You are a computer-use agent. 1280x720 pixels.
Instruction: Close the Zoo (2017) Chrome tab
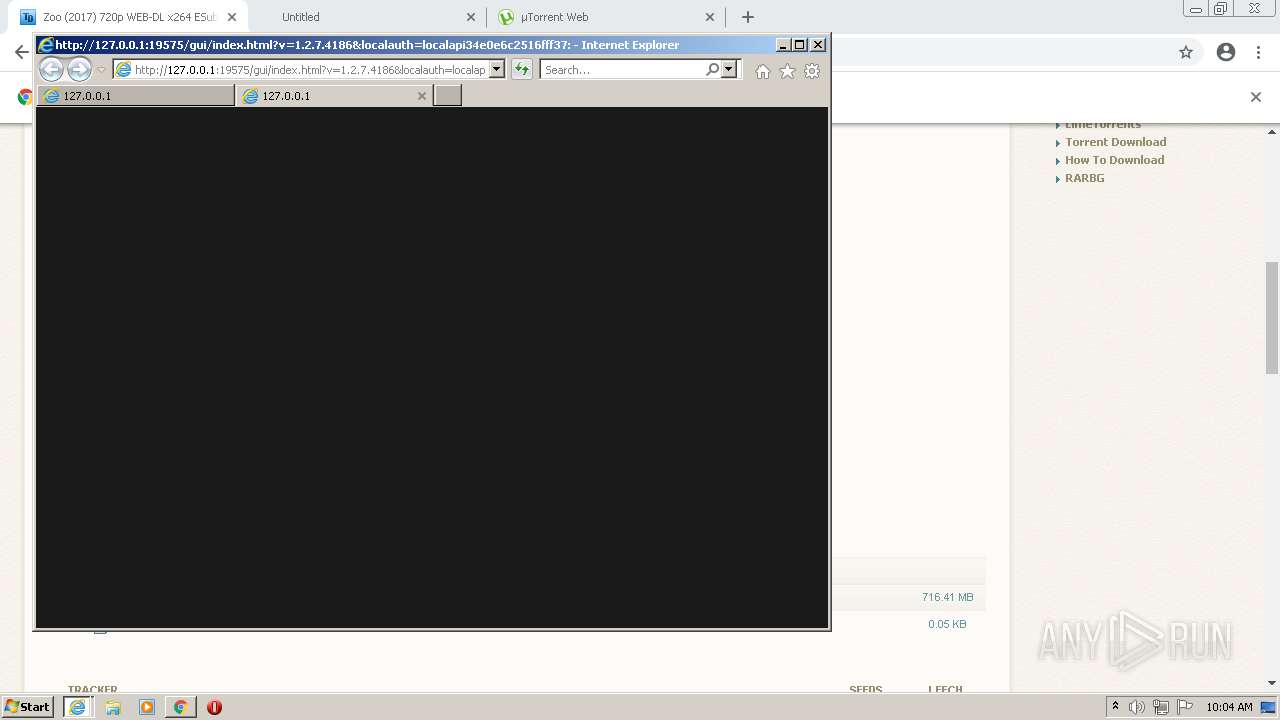[232, 17]
